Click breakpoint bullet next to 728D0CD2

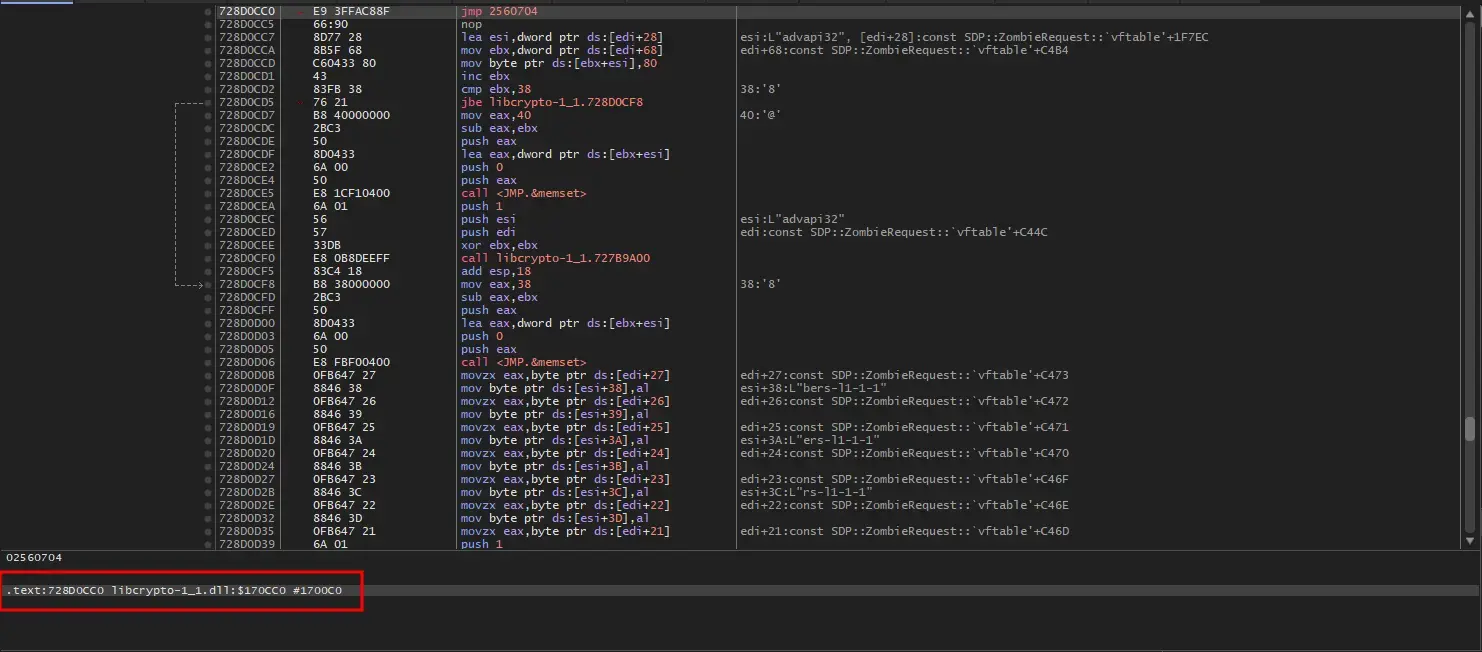(208, 89)
